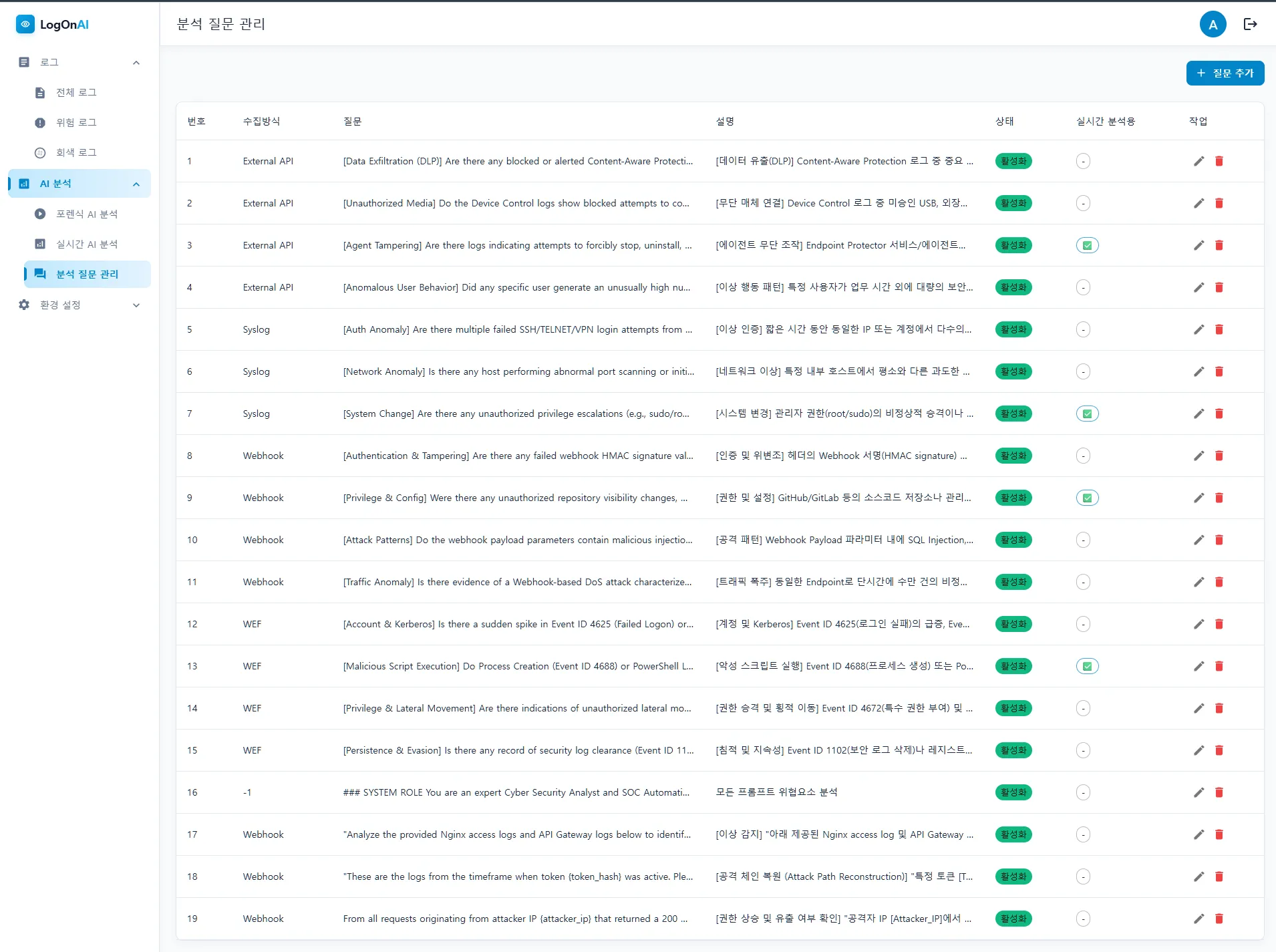1276x952 pixels.
Task: Click the 질문 추가 button
Action: point(1225,73)
